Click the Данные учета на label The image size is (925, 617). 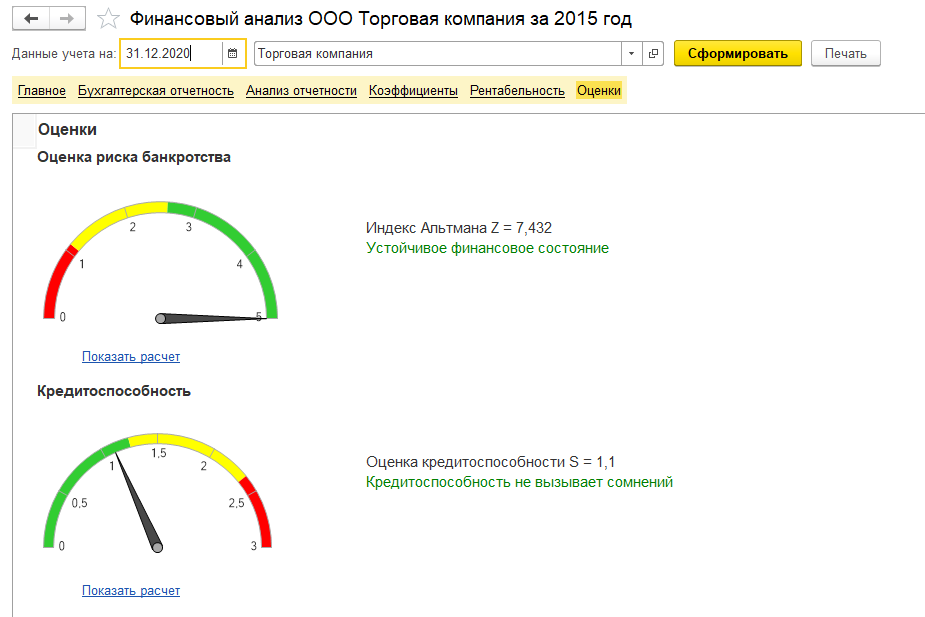coord(64,54)
